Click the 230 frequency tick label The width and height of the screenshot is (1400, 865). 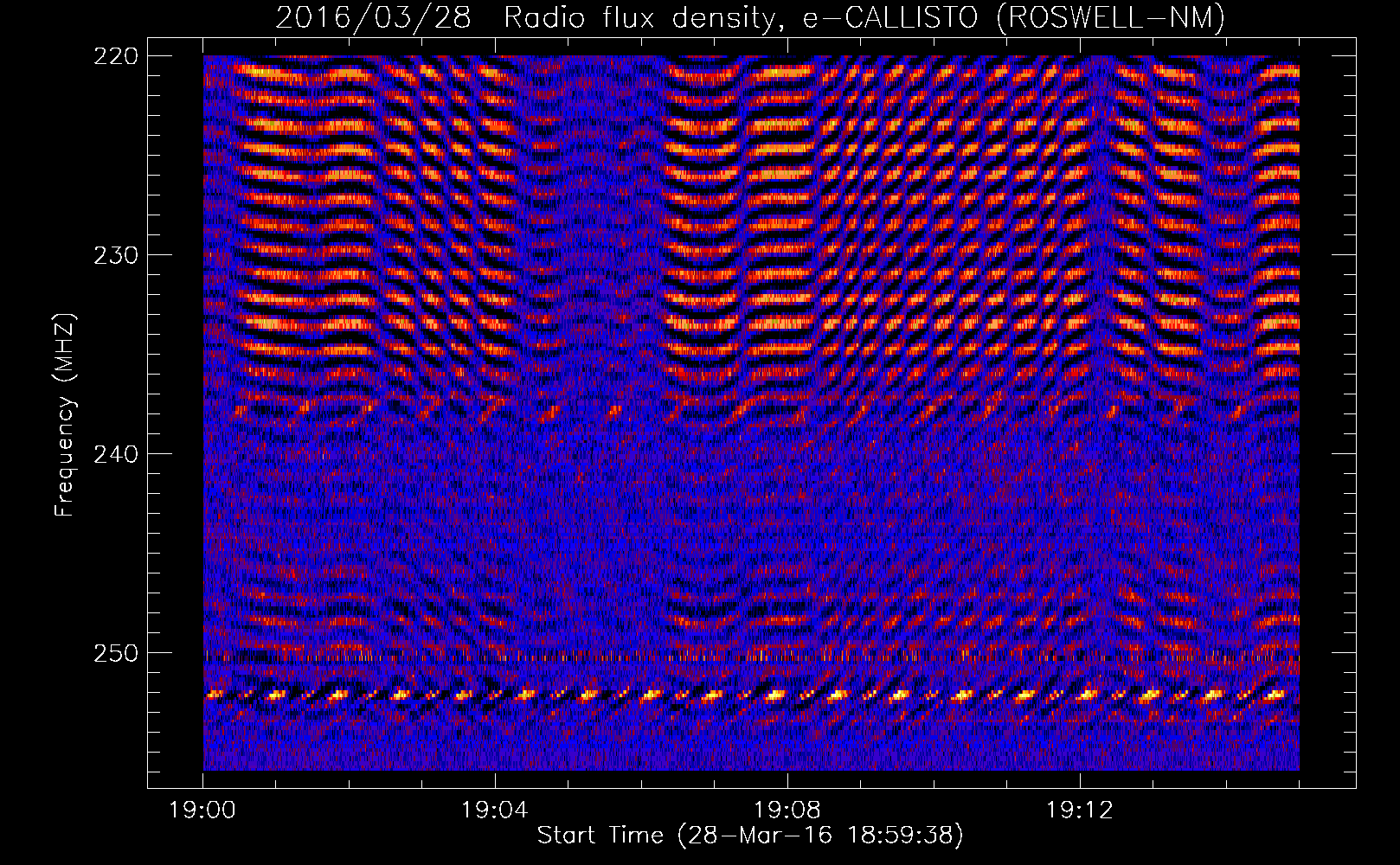click(x=115, y=255)
